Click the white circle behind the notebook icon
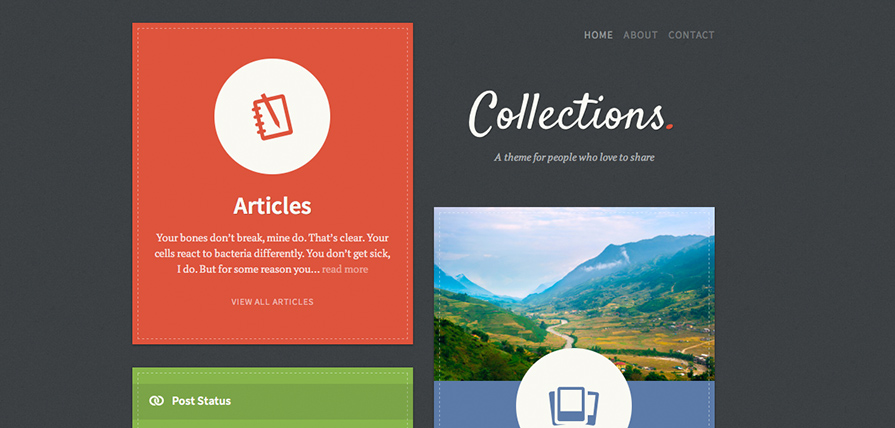 pos(272,116)
